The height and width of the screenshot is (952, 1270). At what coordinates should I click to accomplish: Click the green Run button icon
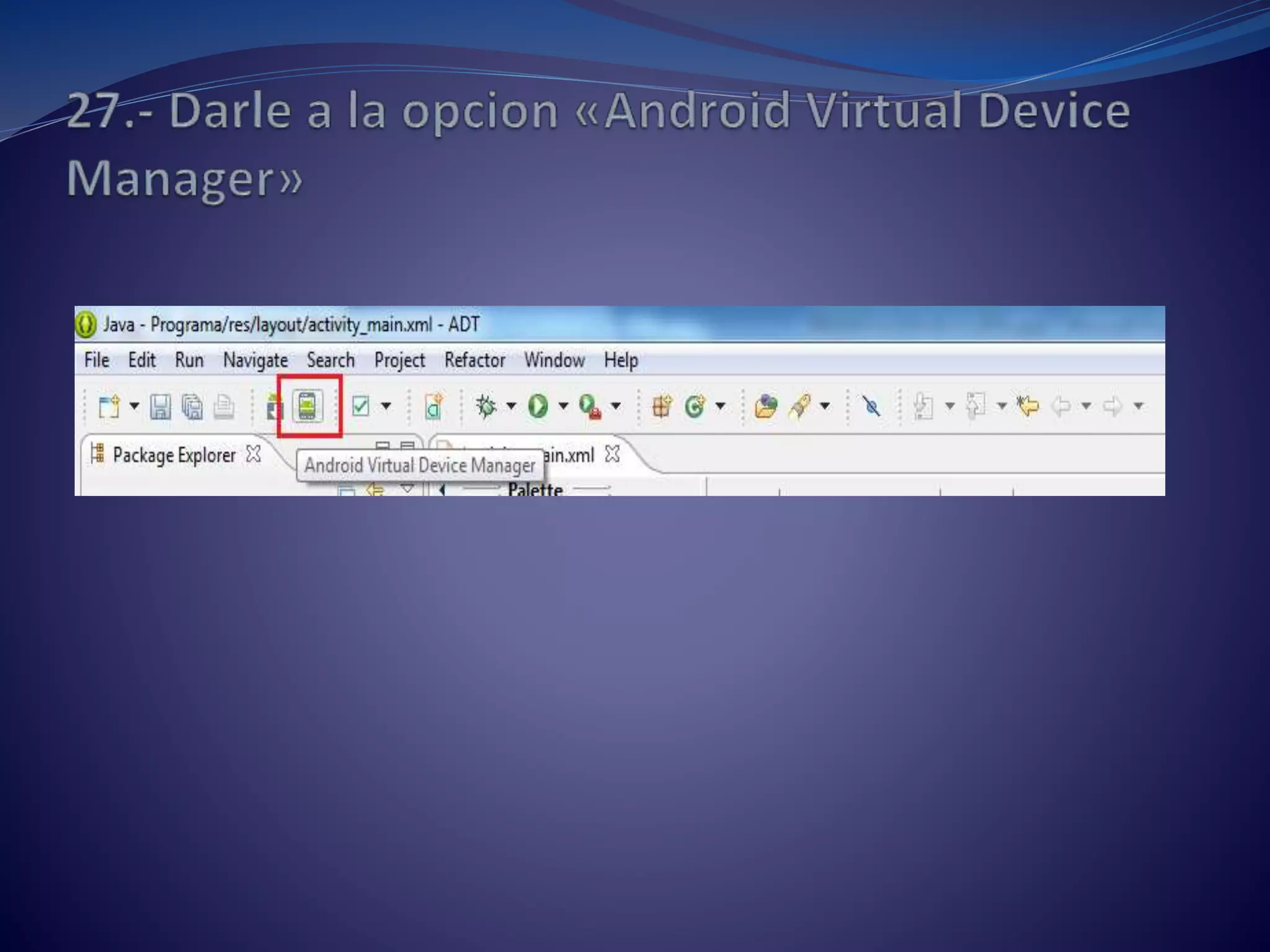[x=538, y=407]
